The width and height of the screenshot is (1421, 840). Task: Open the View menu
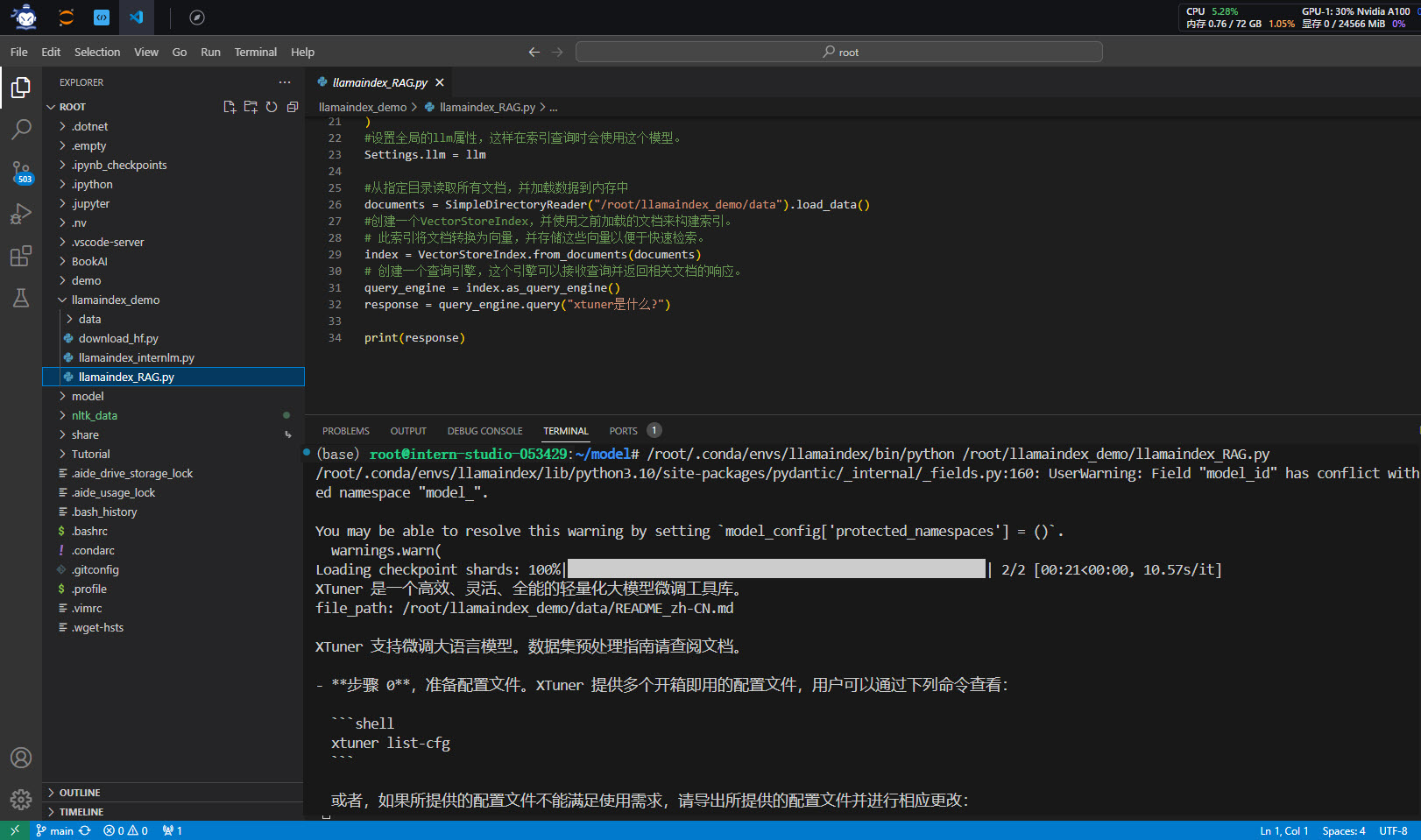[146, 53]
